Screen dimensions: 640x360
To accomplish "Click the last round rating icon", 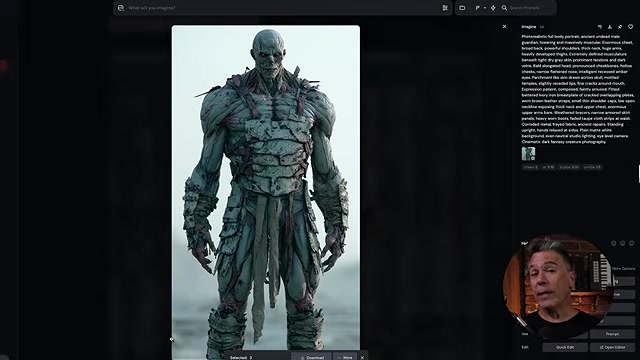I will 631,243.
